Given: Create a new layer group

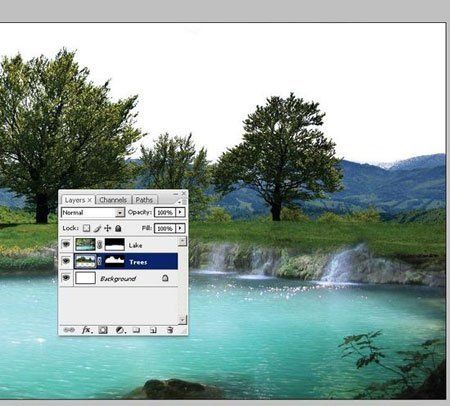Looking at the screenshot, I should (x=136, y=330).
